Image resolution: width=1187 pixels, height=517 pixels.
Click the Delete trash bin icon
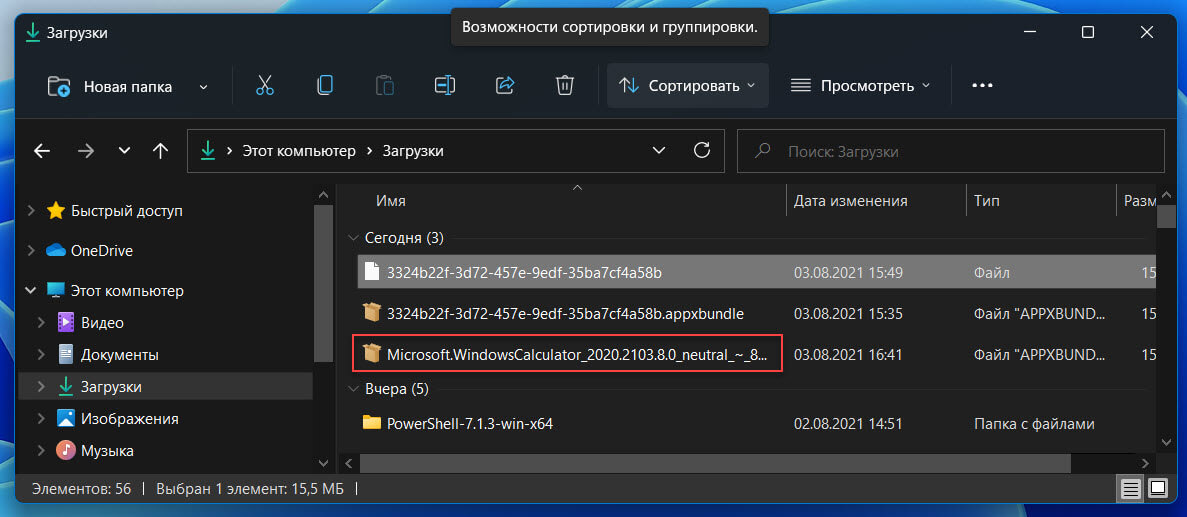point(564,86)
